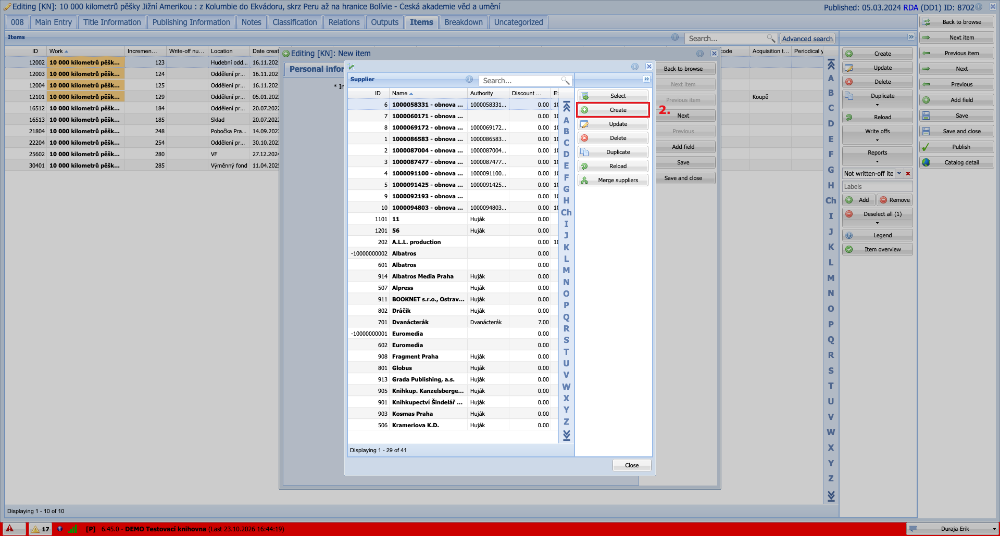Click Duplicate in the Supplier dialog
The image size is (1000, 536).
[613, 152]
